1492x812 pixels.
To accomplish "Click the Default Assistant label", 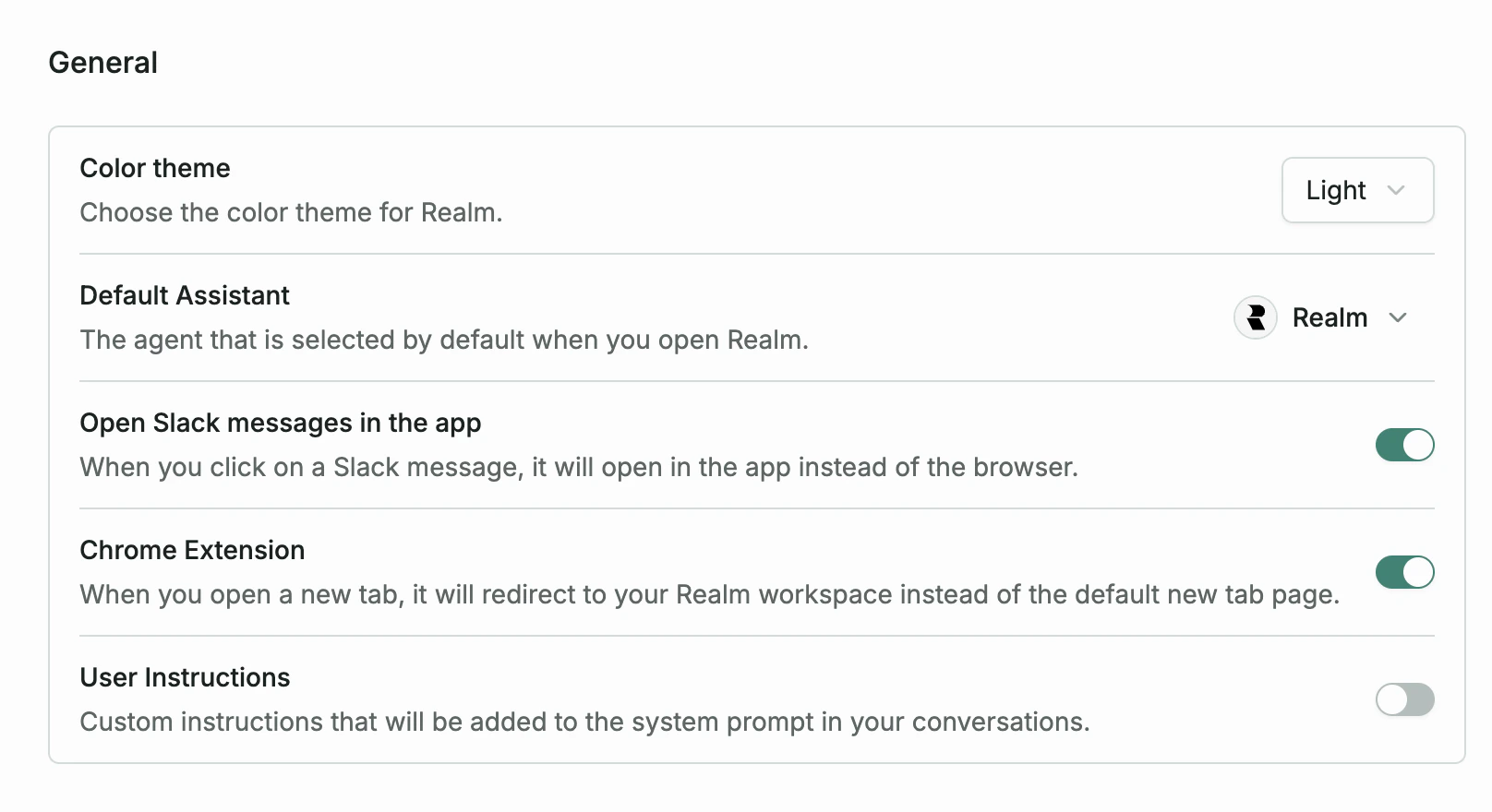I will coord(185,295).
